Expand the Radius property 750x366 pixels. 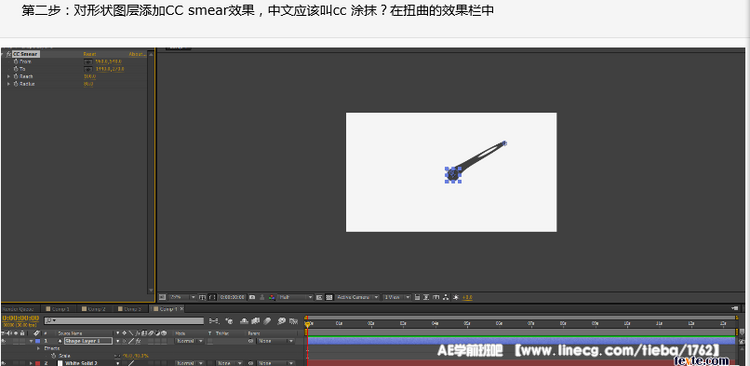click(9, 84)
